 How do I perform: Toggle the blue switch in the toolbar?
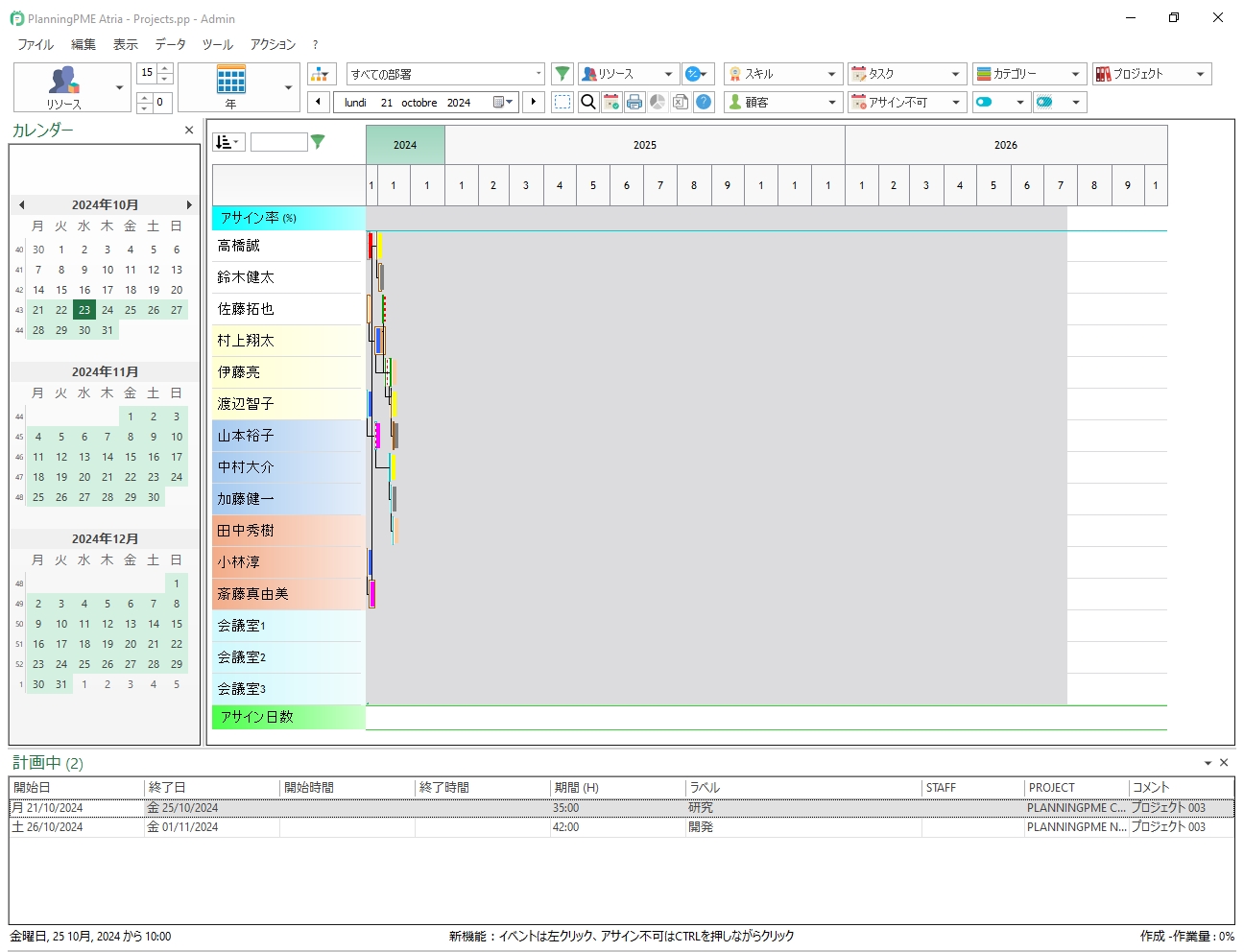[985, 102]
